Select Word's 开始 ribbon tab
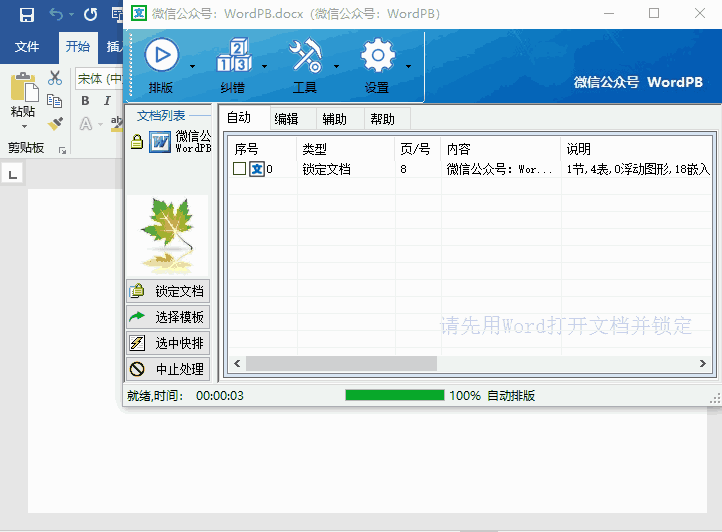Screen dimensions: 722x532 [78, 47]
